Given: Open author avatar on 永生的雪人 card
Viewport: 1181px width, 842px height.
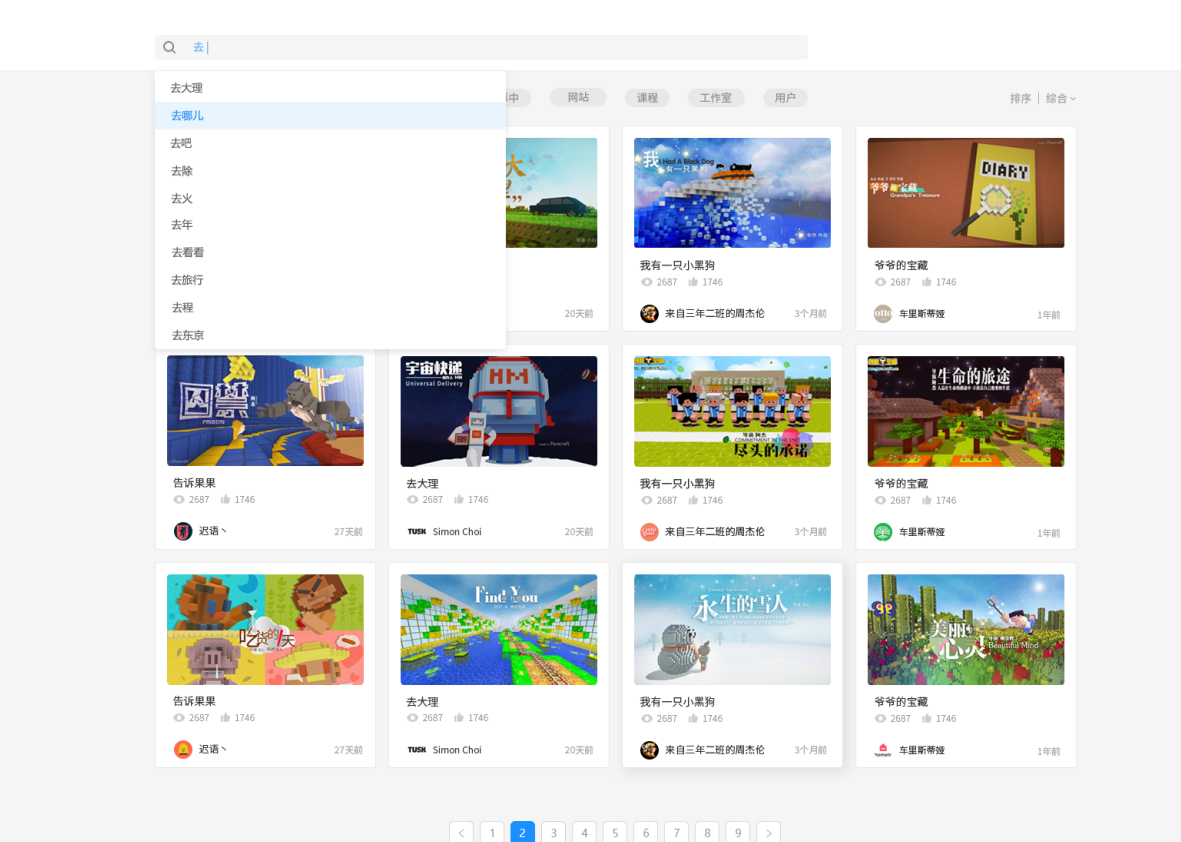Looking at the screenshot, I should 649,750.
